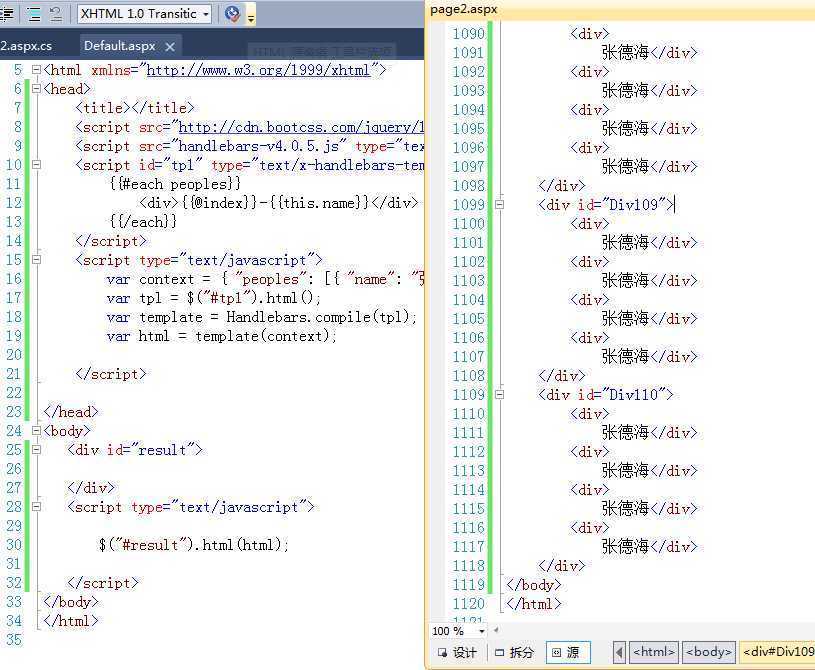
Task: Click the Handlebars.compile(tpl) line
Action: 261,317
